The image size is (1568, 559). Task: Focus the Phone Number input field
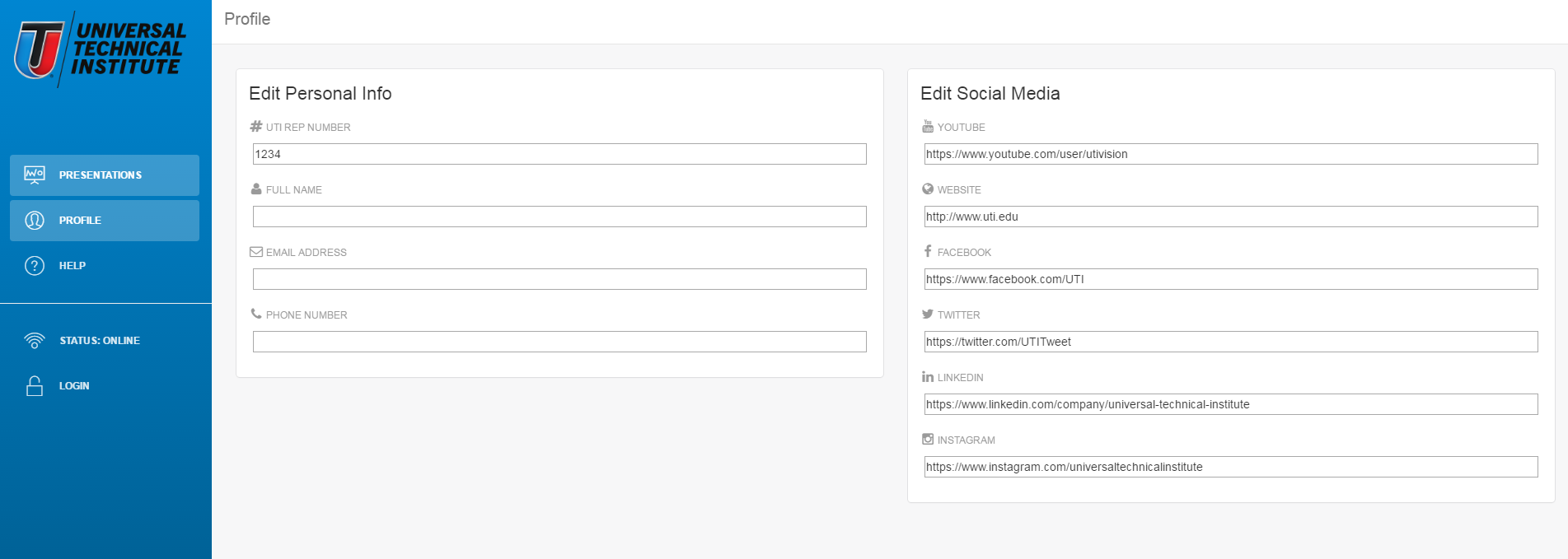pyautogui.click(x=559, y=342)
